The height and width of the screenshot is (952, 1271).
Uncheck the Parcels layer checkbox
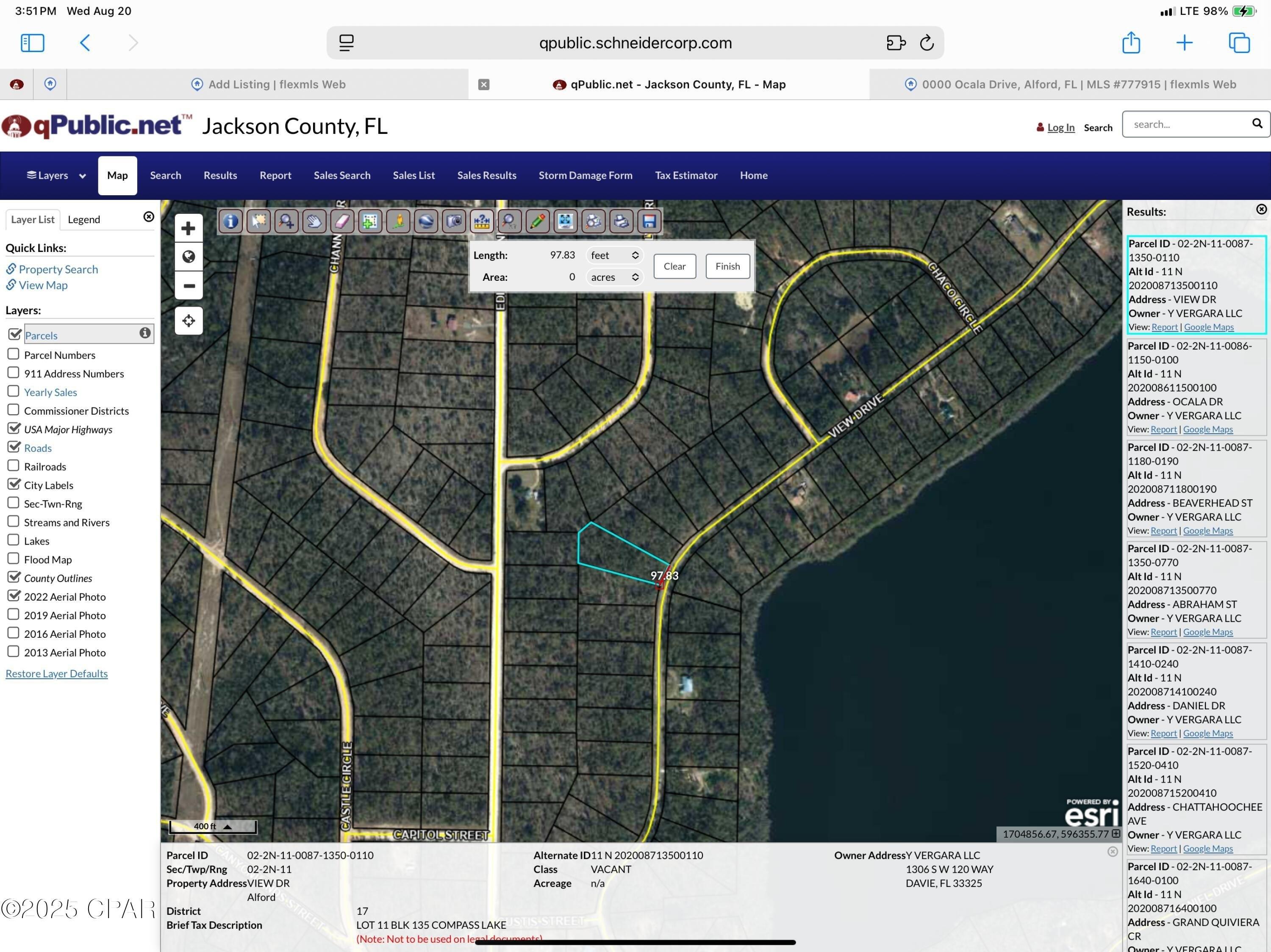pos(14,334)
